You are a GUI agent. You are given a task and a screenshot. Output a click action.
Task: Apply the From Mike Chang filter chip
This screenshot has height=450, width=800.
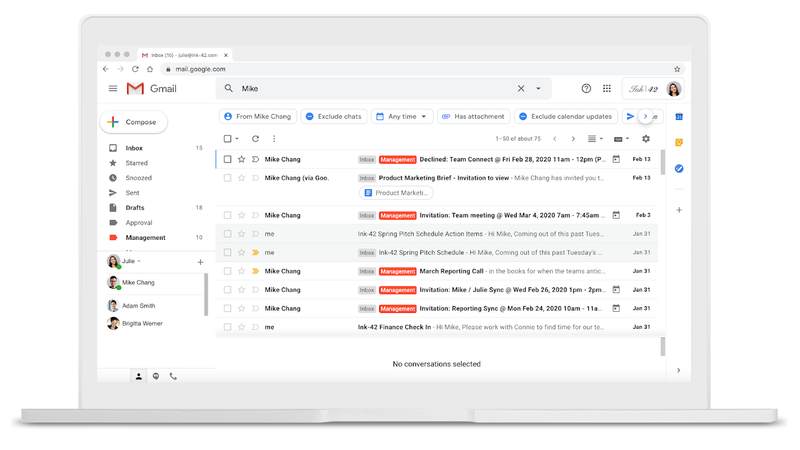(258, 116)
